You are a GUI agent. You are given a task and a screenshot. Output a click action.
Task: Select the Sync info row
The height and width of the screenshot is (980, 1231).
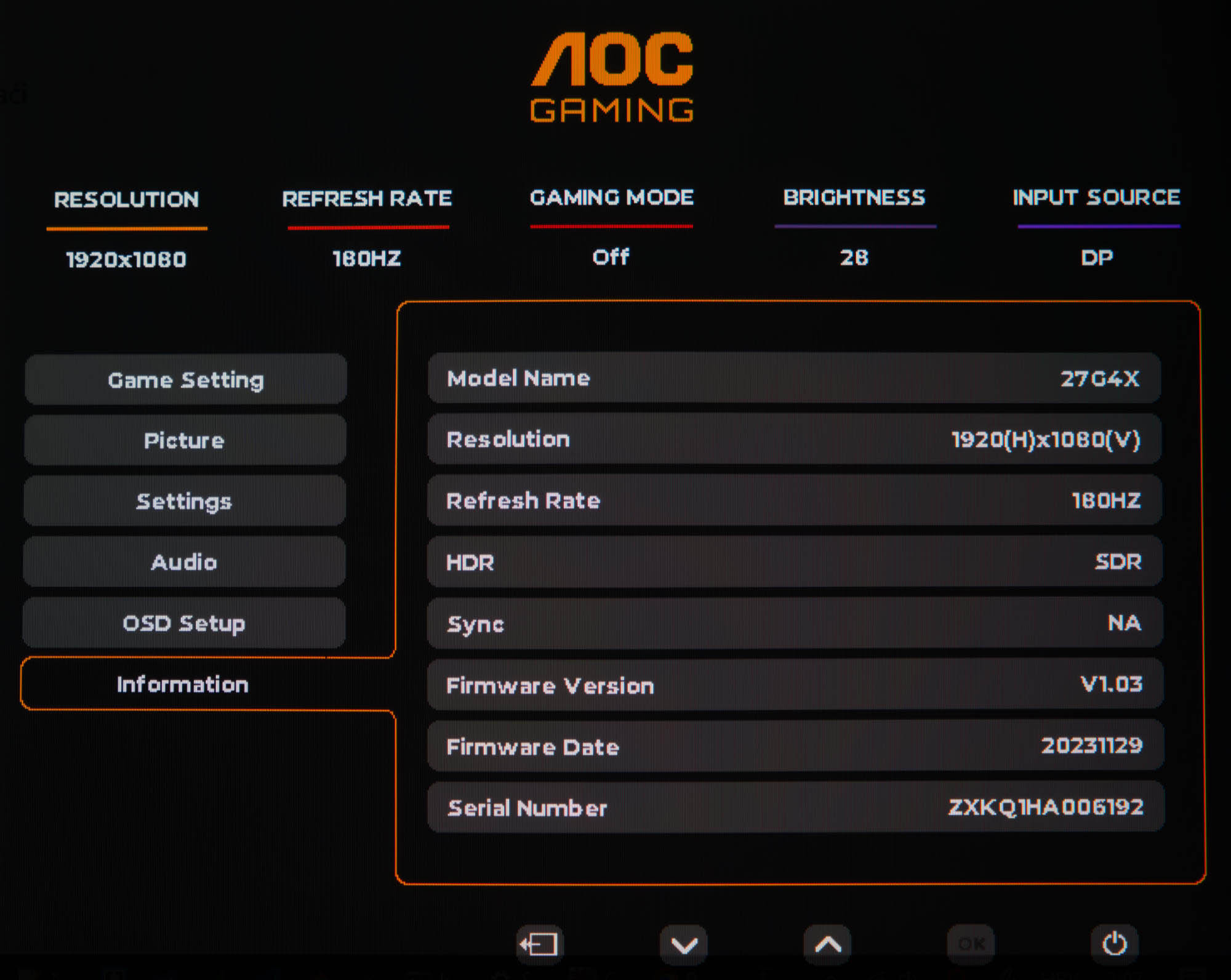(x=795, y=623)
